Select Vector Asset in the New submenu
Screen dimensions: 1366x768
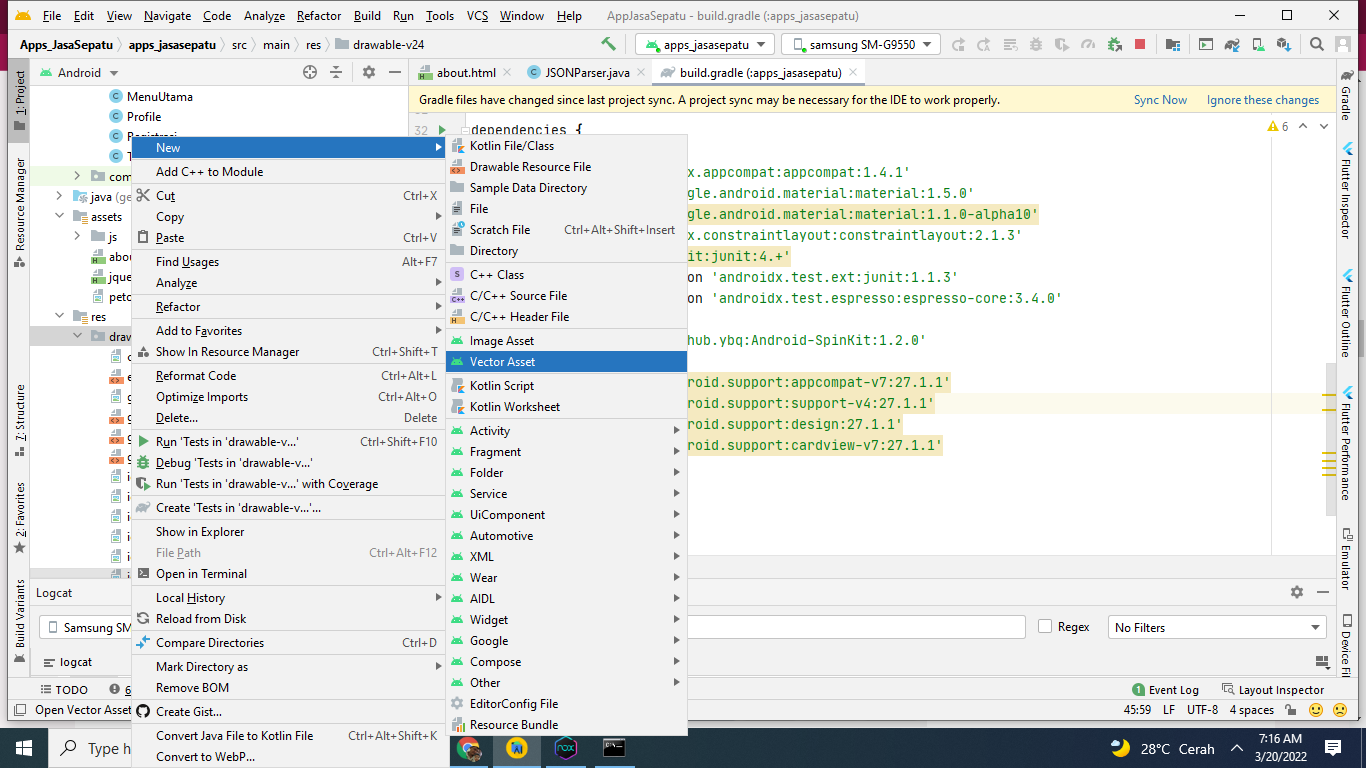pyautogui.click(x=566, y=362)
